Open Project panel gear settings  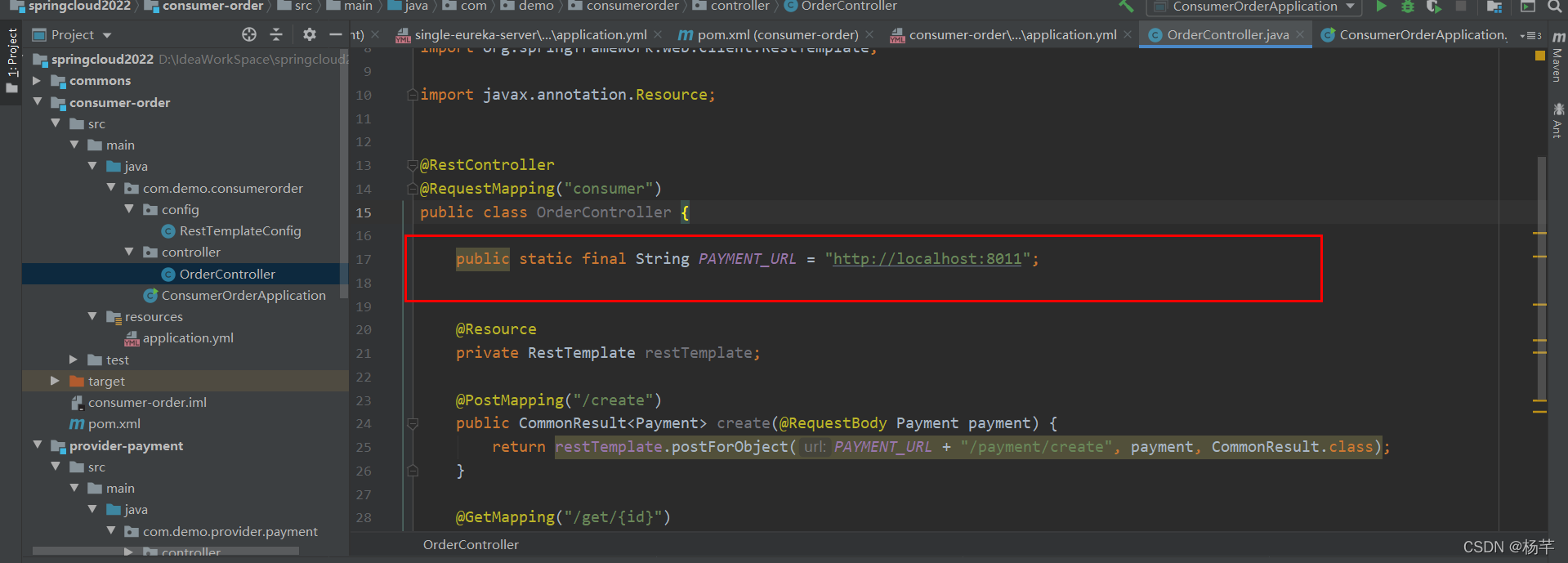(309, 34)
